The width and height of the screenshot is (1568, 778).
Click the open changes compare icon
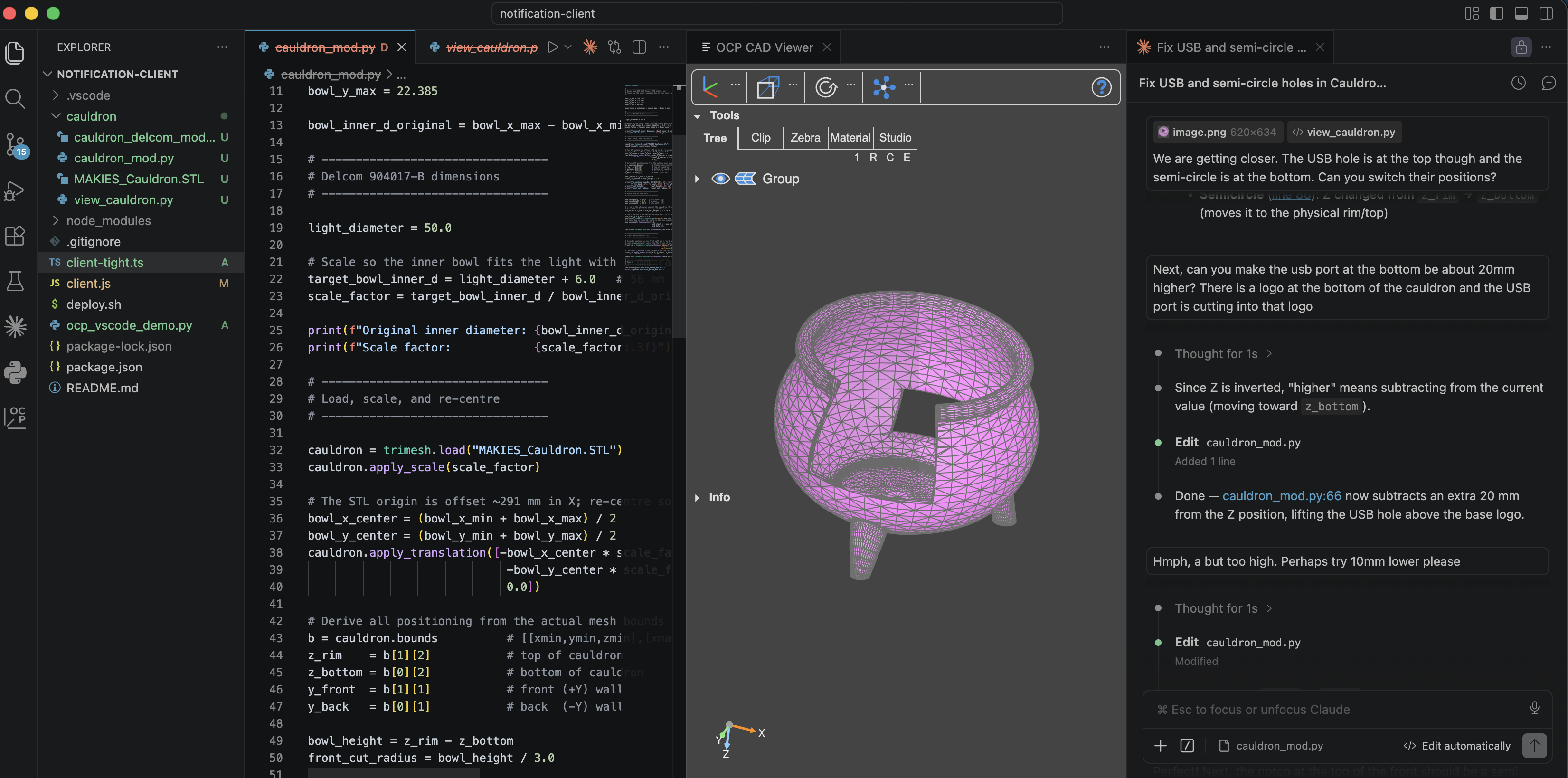point(615,47)
